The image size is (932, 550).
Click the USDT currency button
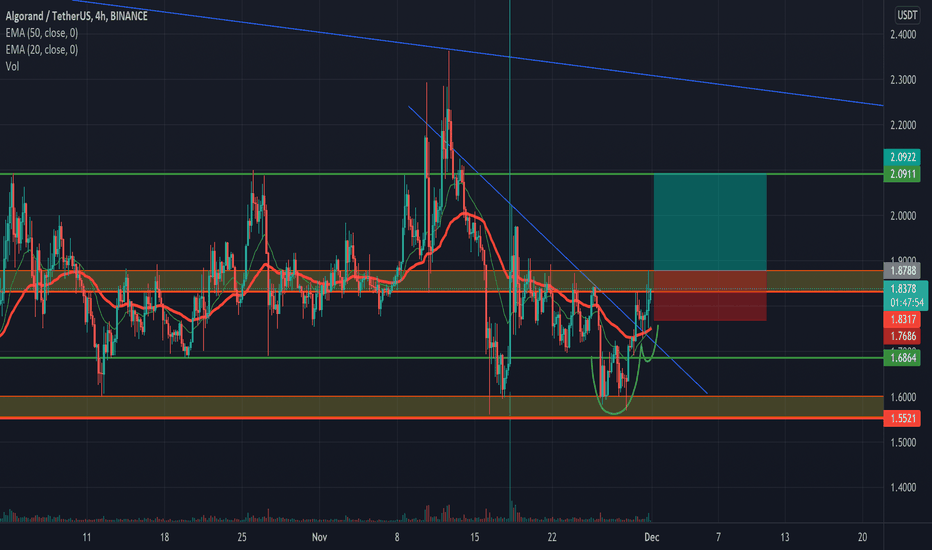[907, 15]
